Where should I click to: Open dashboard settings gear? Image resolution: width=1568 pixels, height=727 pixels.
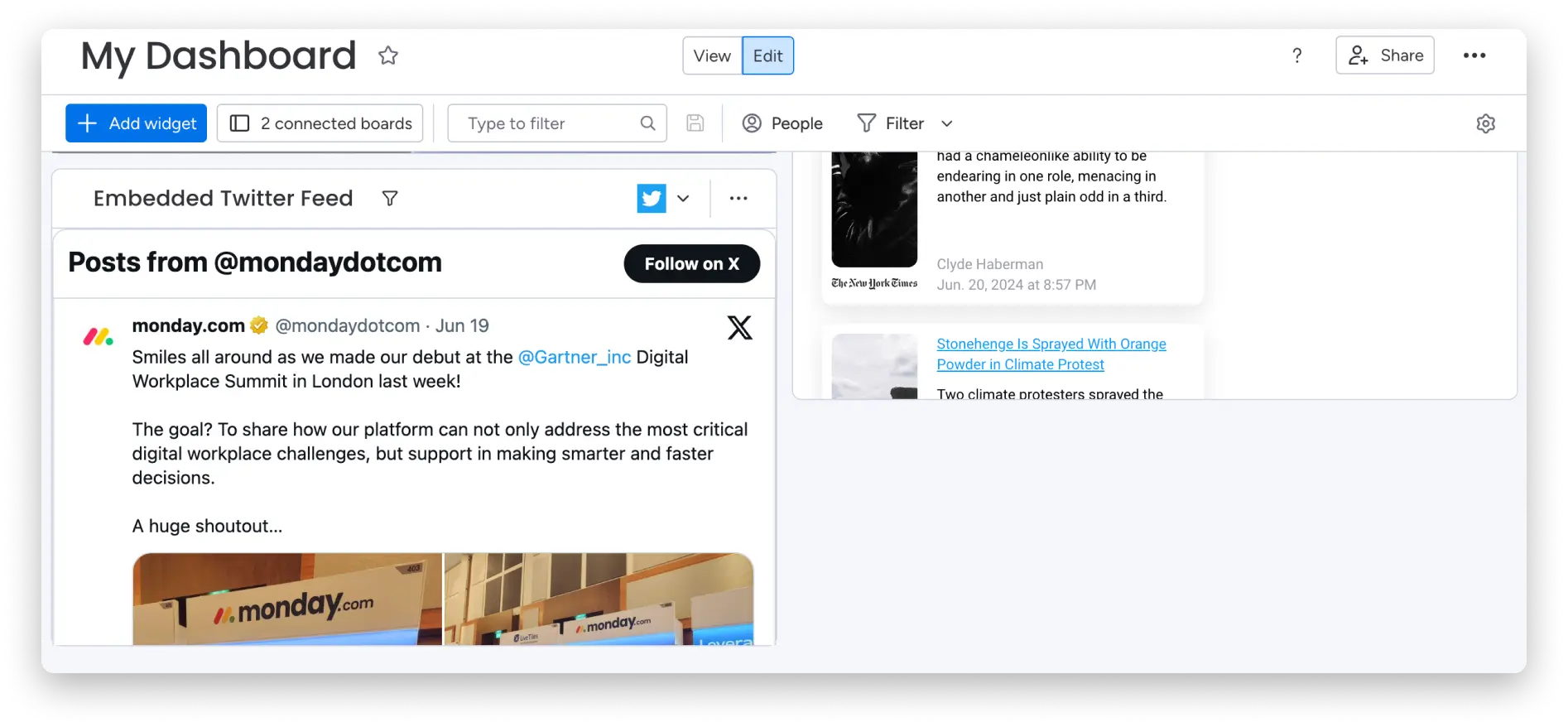(x=1486, y=123)
